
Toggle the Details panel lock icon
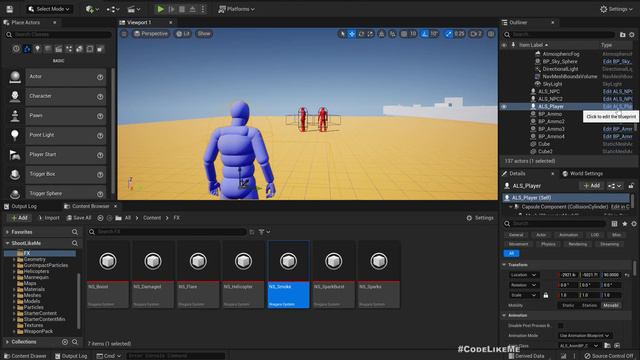[x=631, y=186]
